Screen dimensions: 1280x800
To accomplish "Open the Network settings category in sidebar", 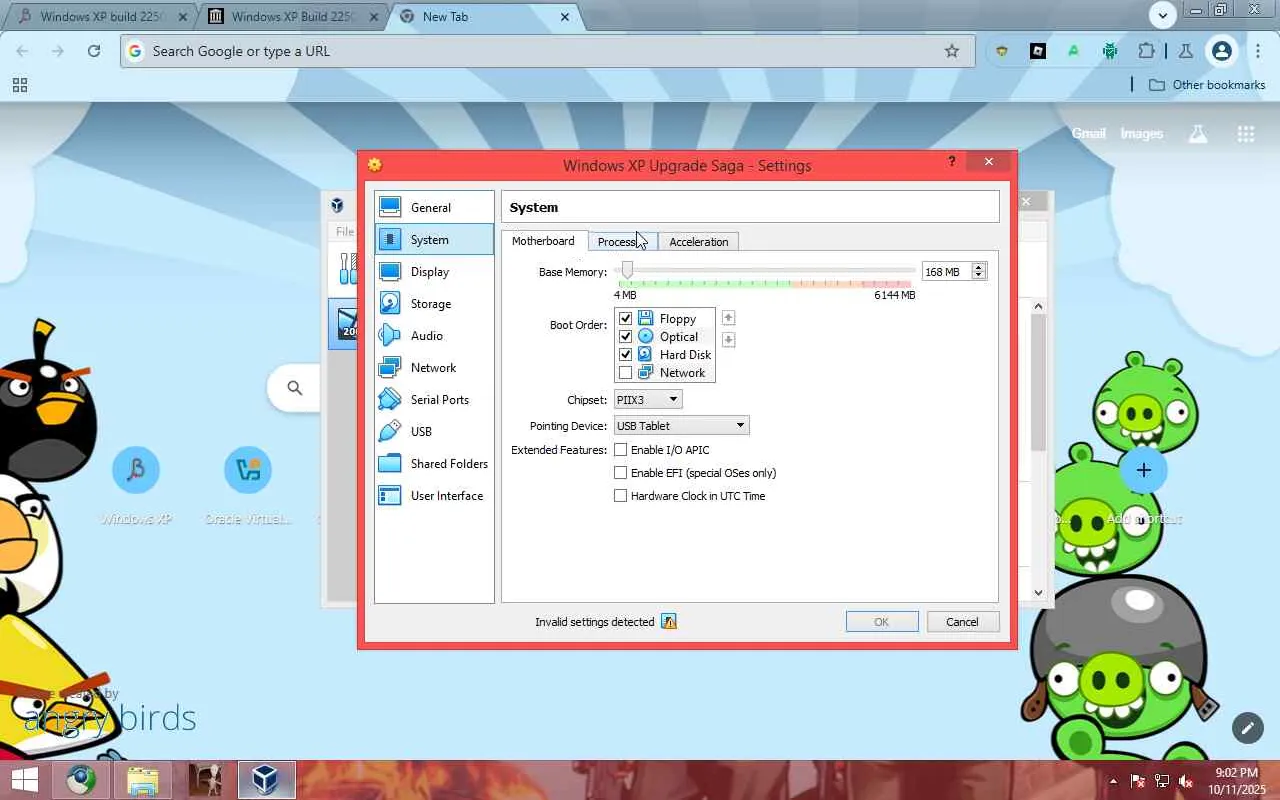I will tap(434, 368).
